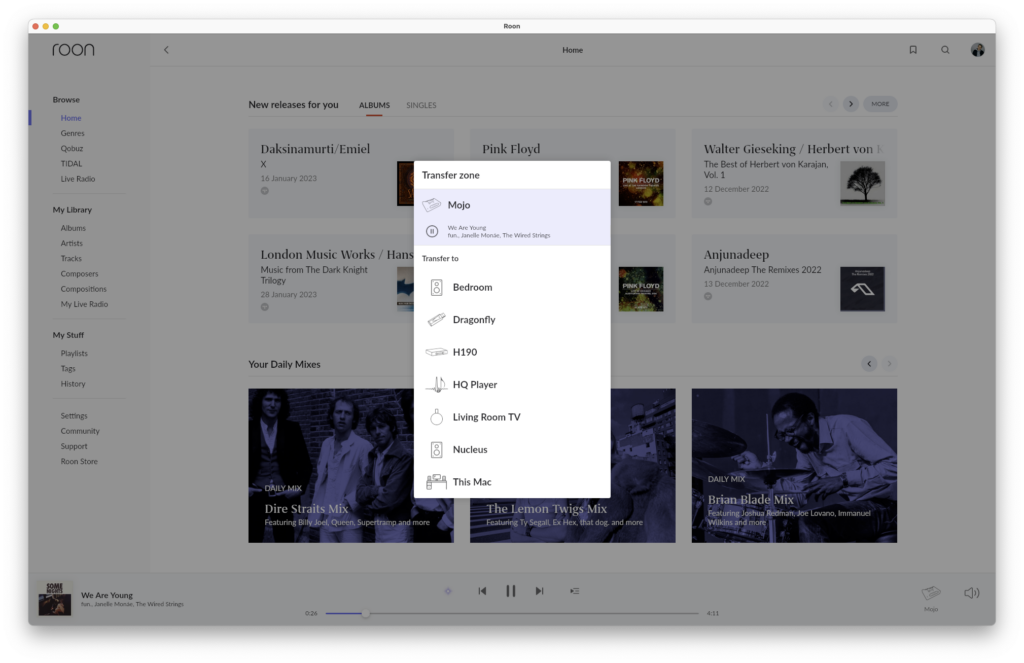
Task: Click the Some Nights album art thumbnail
Action: point(55,598)
